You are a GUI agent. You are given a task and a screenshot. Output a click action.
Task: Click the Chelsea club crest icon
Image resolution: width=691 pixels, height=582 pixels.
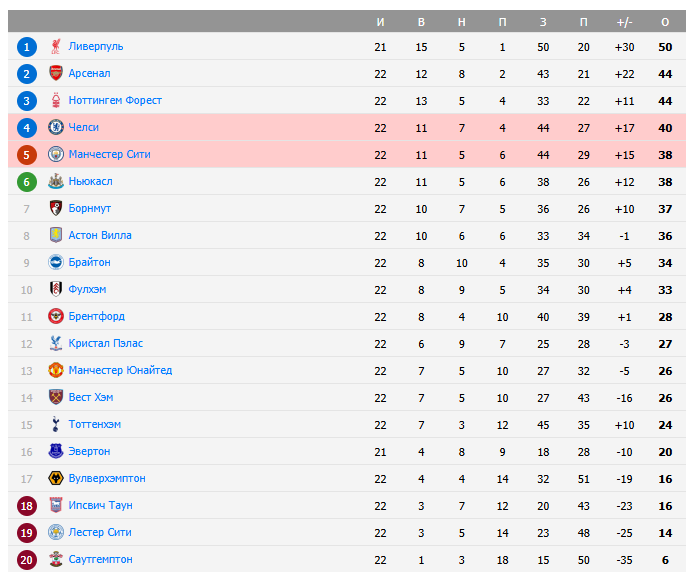coord(56,128)
